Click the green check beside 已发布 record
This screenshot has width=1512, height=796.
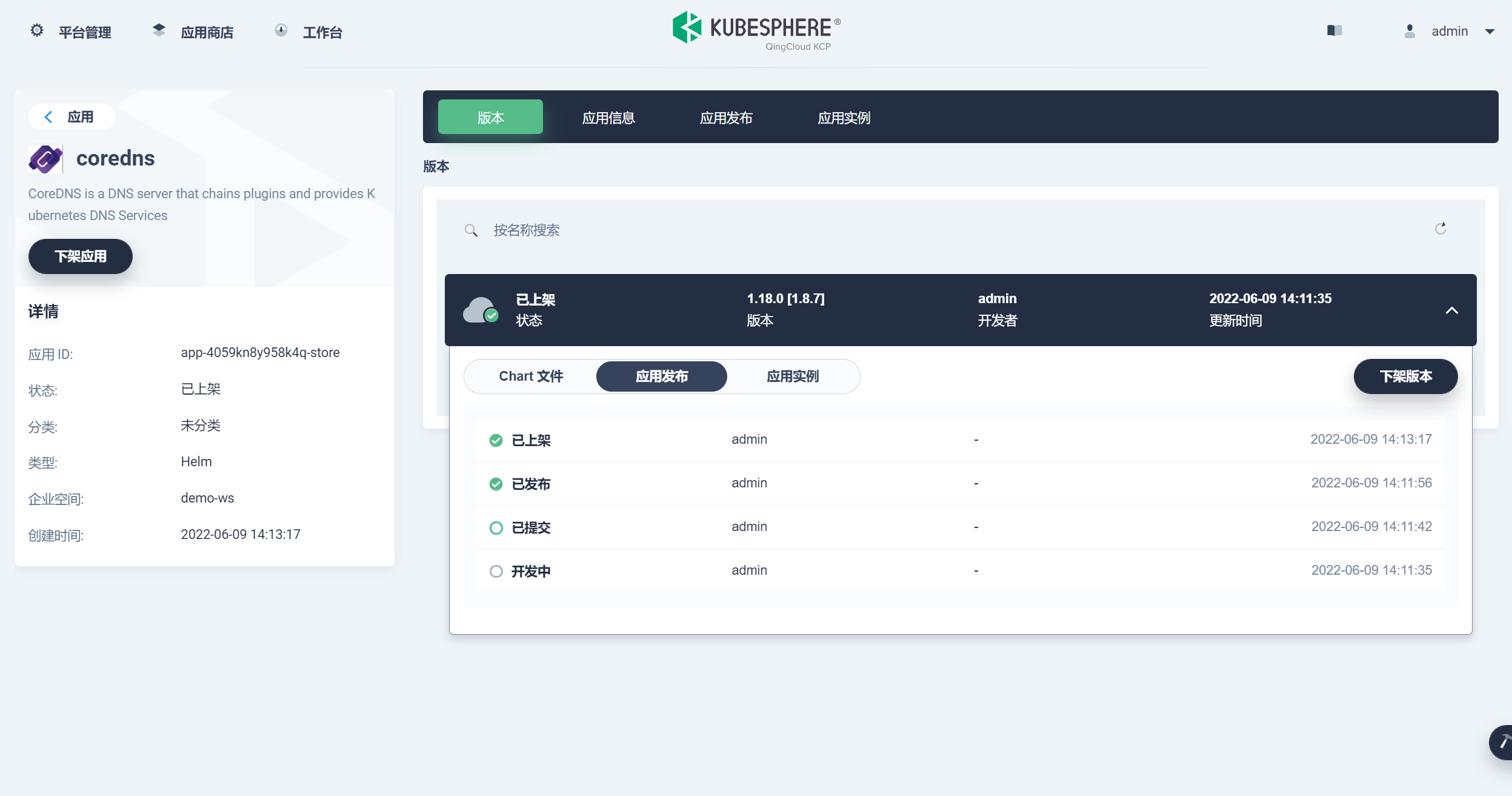point(496,484)
